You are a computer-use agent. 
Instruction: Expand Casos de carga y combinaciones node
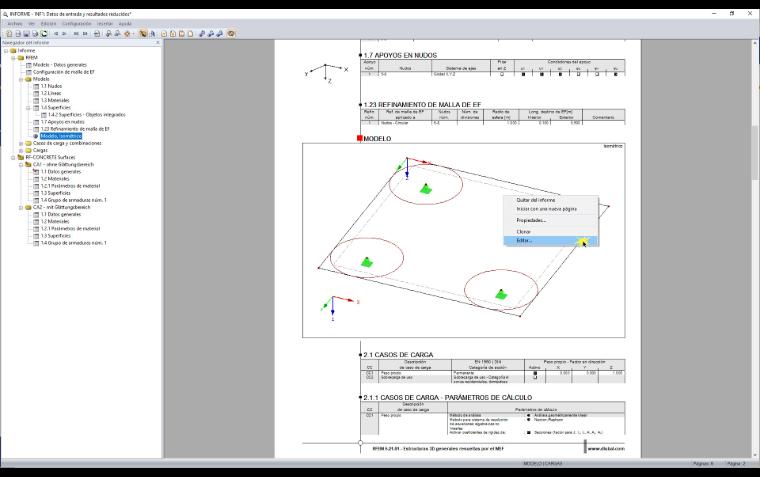(x=21, y=143)
